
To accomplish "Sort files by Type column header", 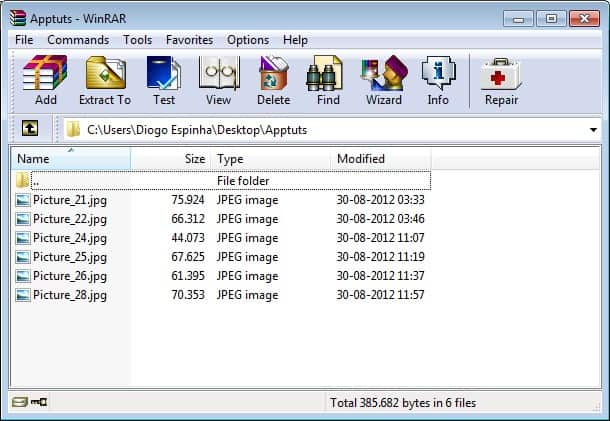I will click(271, 159).
